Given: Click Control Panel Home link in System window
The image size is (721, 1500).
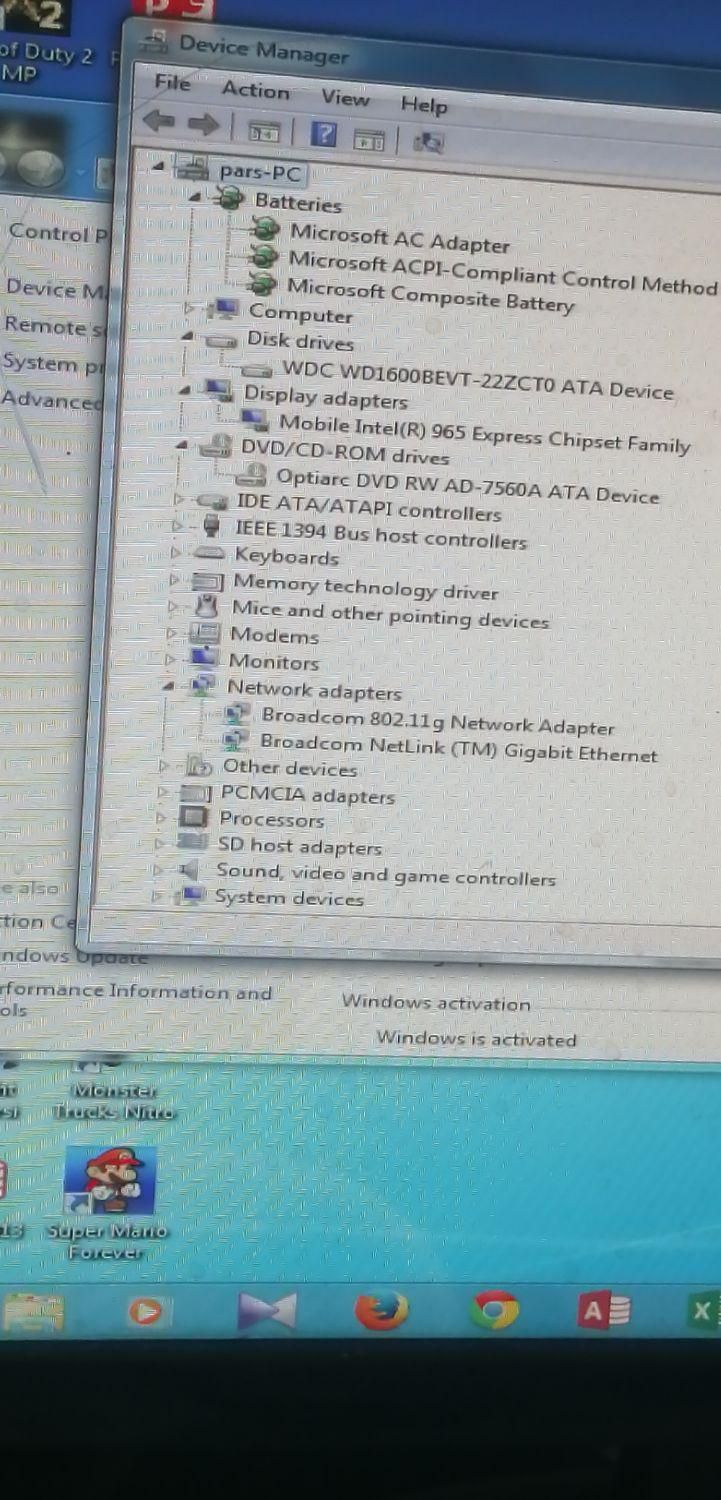Looking at the screenshot, I should [x=57, y=234].
